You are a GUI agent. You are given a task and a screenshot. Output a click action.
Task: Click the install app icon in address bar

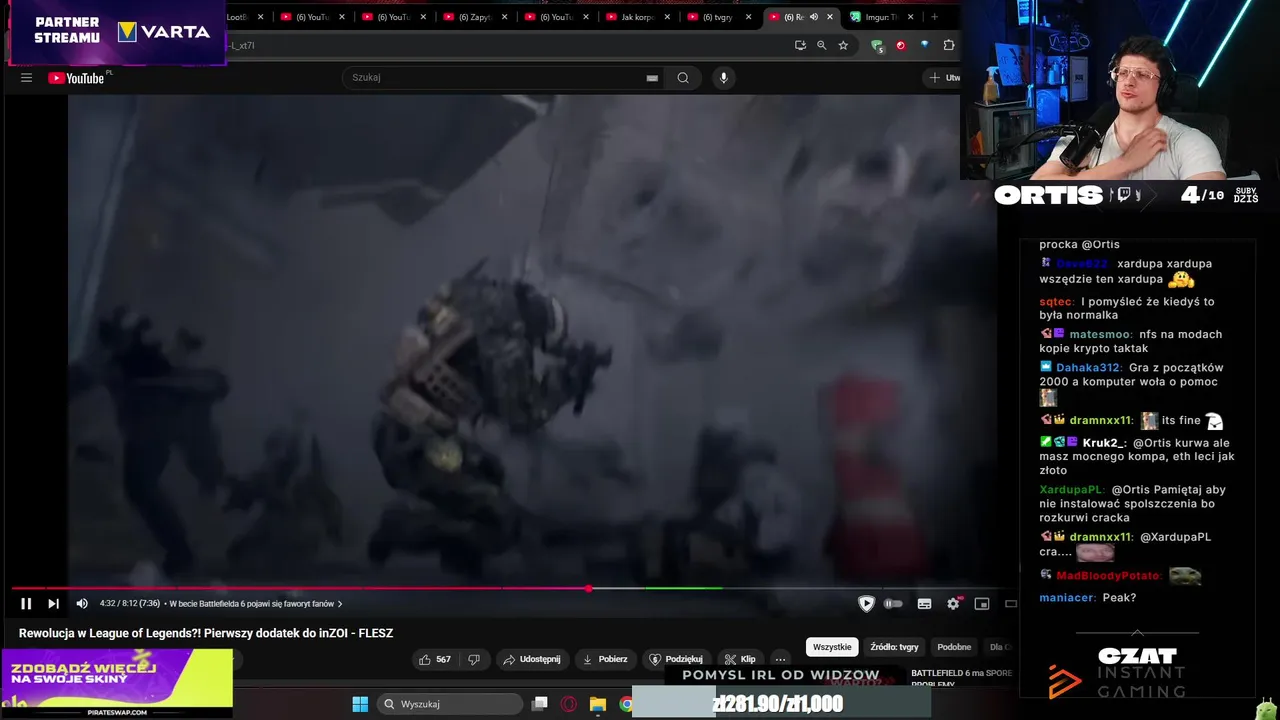coord(800,45)
